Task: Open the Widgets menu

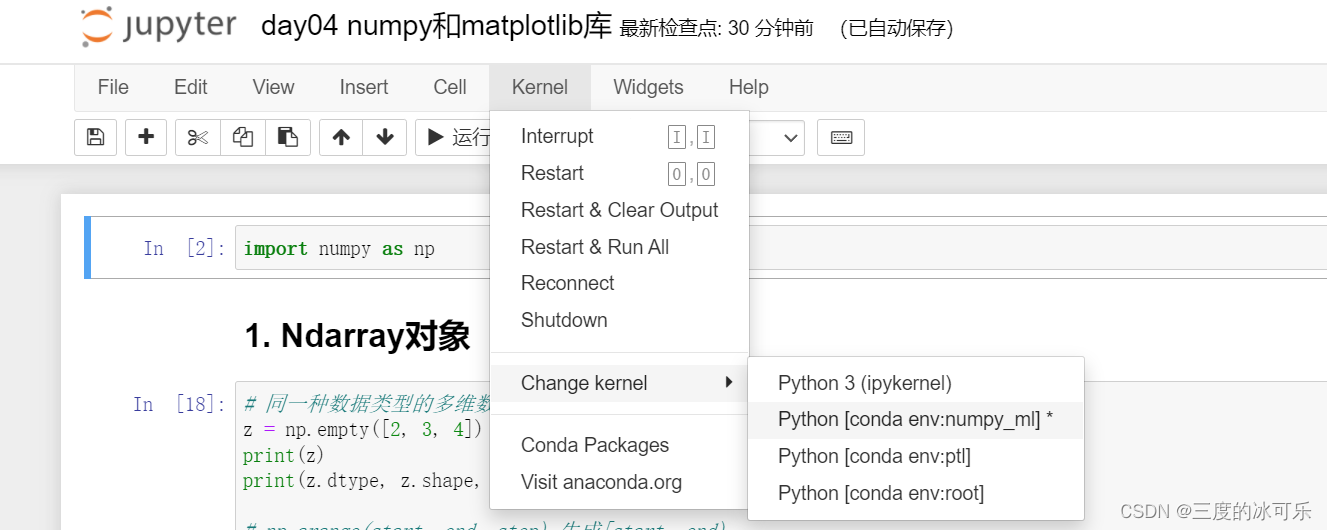Action: coord(648,87)
